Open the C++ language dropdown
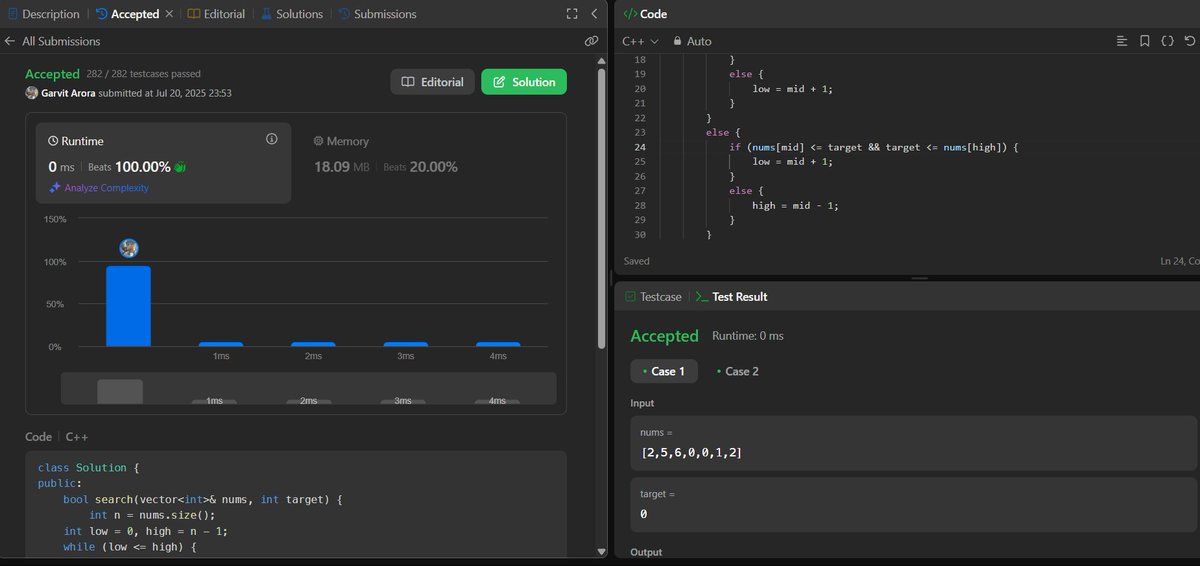 coord(640,41)
